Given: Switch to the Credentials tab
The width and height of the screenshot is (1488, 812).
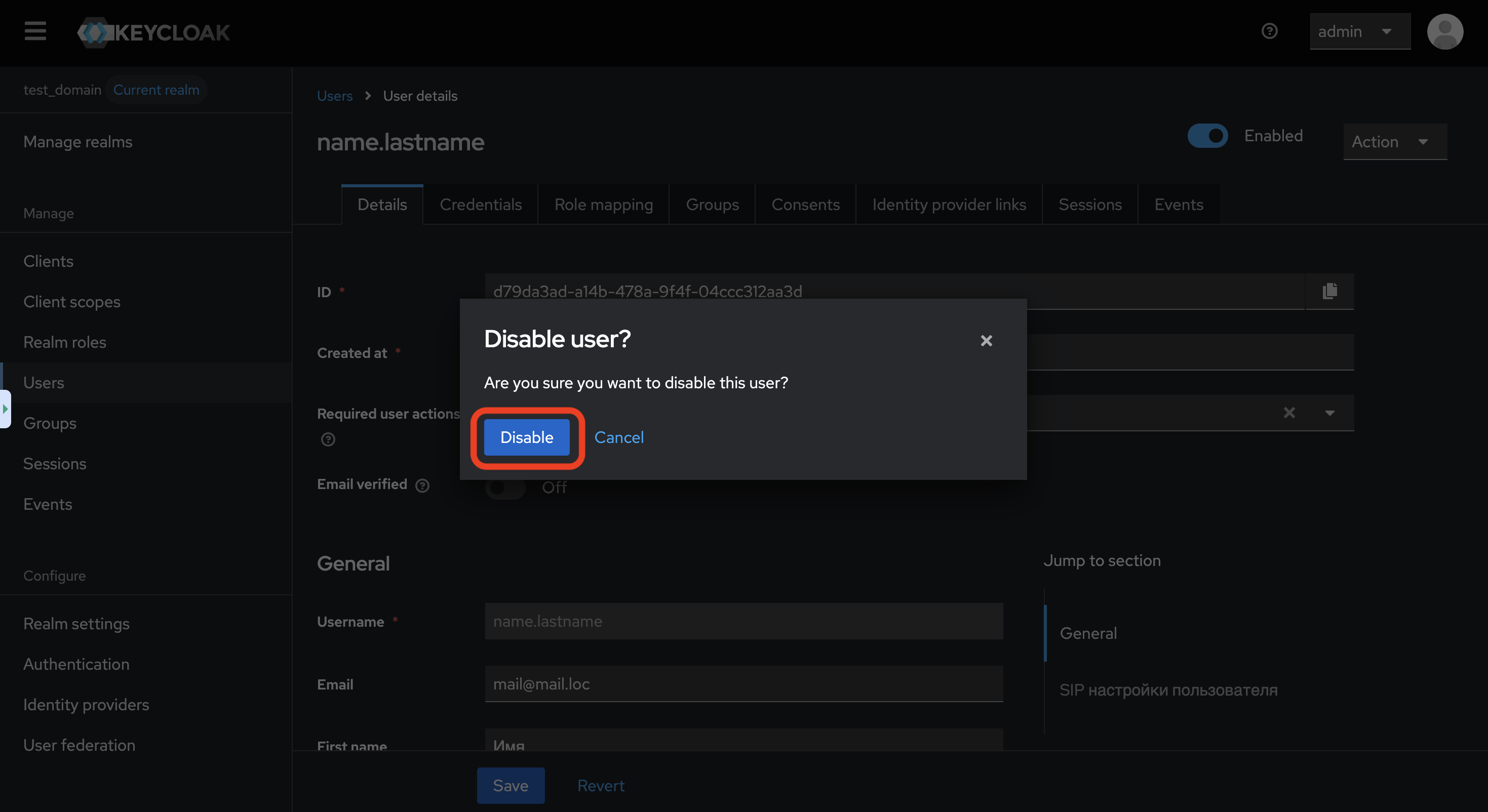Looking at the screenshot, I should pos(480,205).
